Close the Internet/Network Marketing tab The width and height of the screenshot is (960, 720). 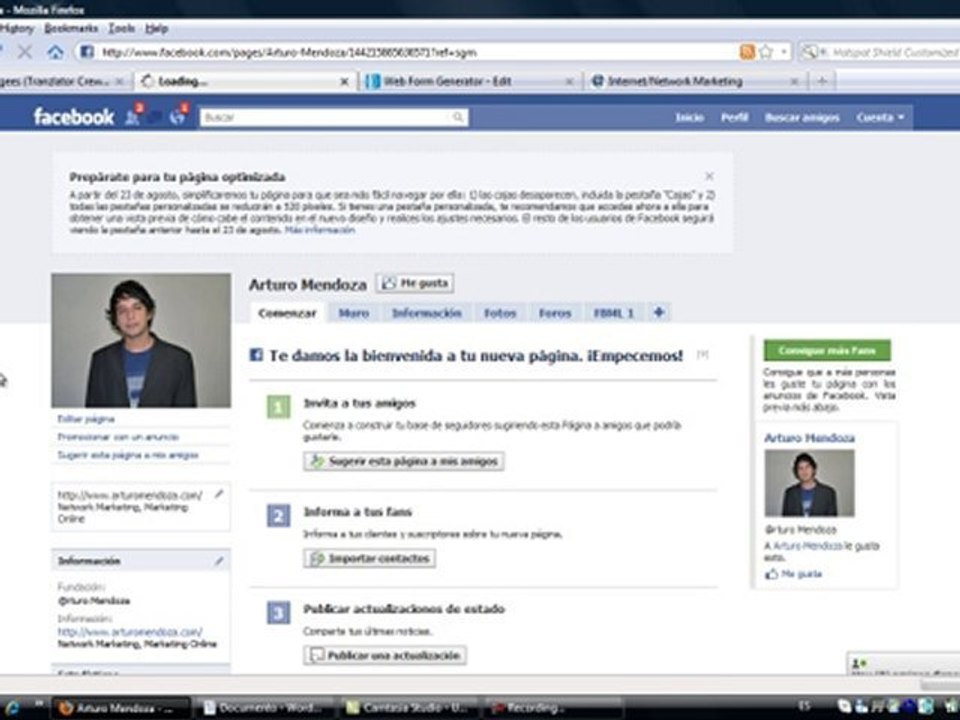click(x=794, y=81)
